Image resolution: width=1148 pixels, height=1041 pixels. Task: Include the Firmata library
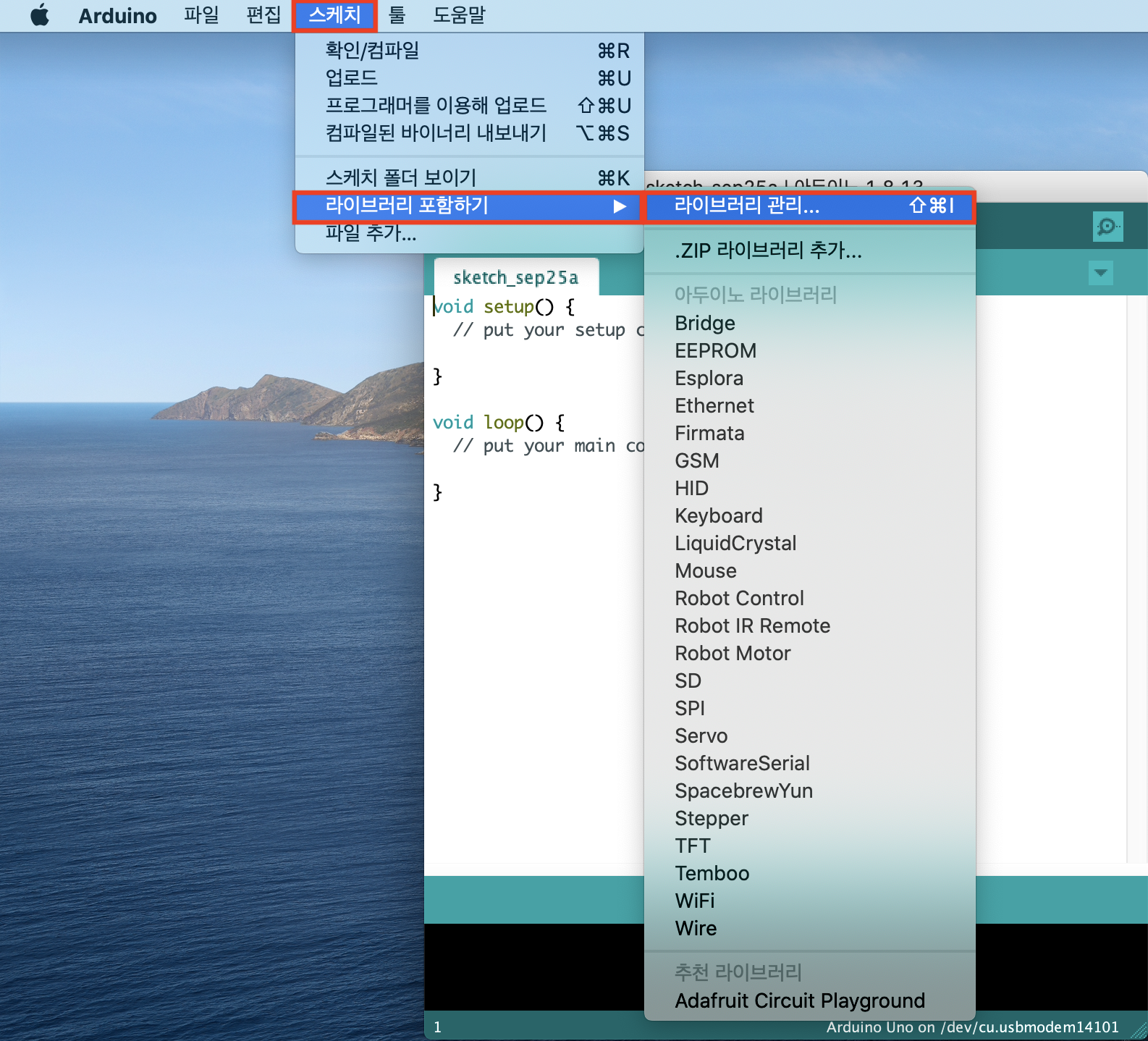pos(810,434)
